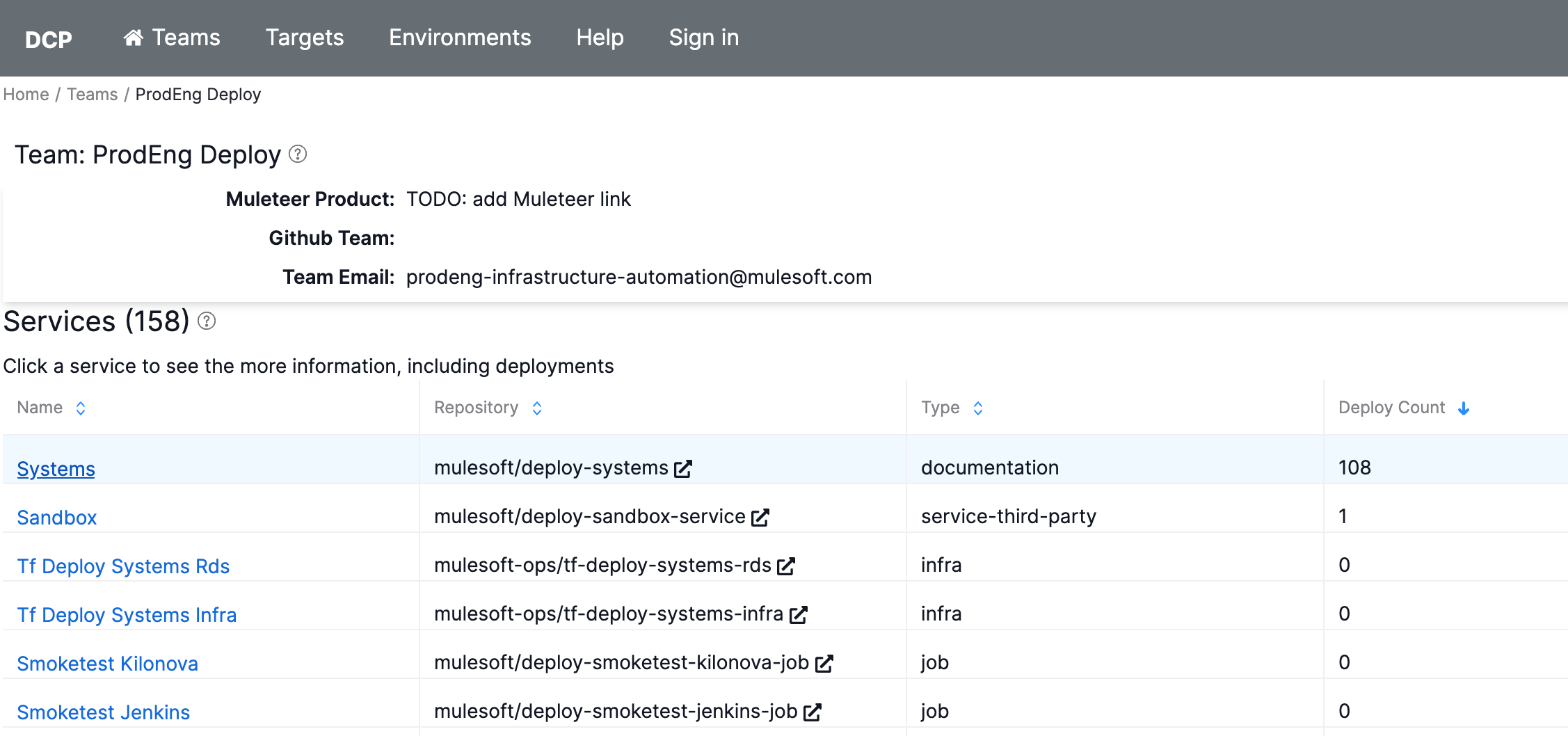Screen dimensions: 1568x736
Task: Open Tf Deploy Systems Rds service
Action: point(123,566)
